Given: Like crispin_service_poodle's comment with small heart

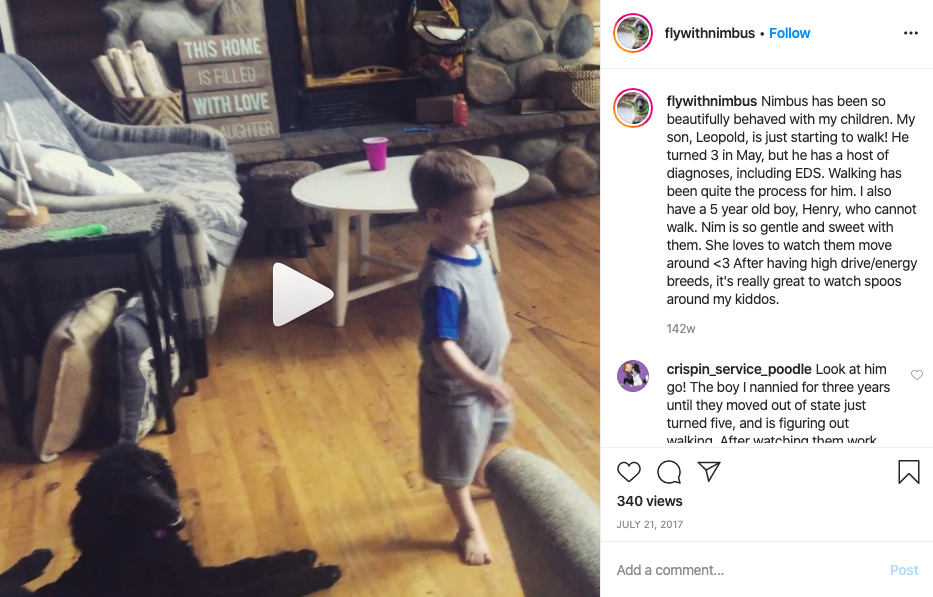Looking at the screenshot, I should pyautogui.click(x=916, y=375).
